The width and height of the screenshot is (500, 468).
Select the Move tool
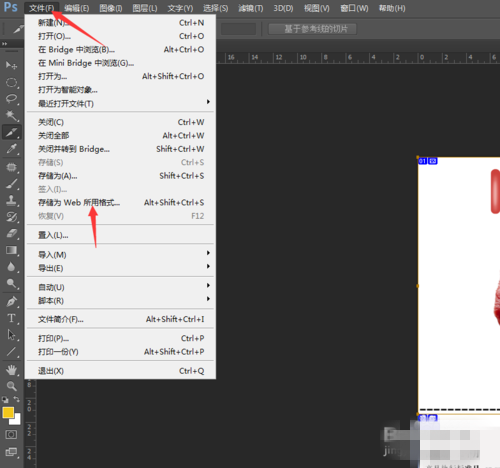pyautogui.click(x=11, y=65)
